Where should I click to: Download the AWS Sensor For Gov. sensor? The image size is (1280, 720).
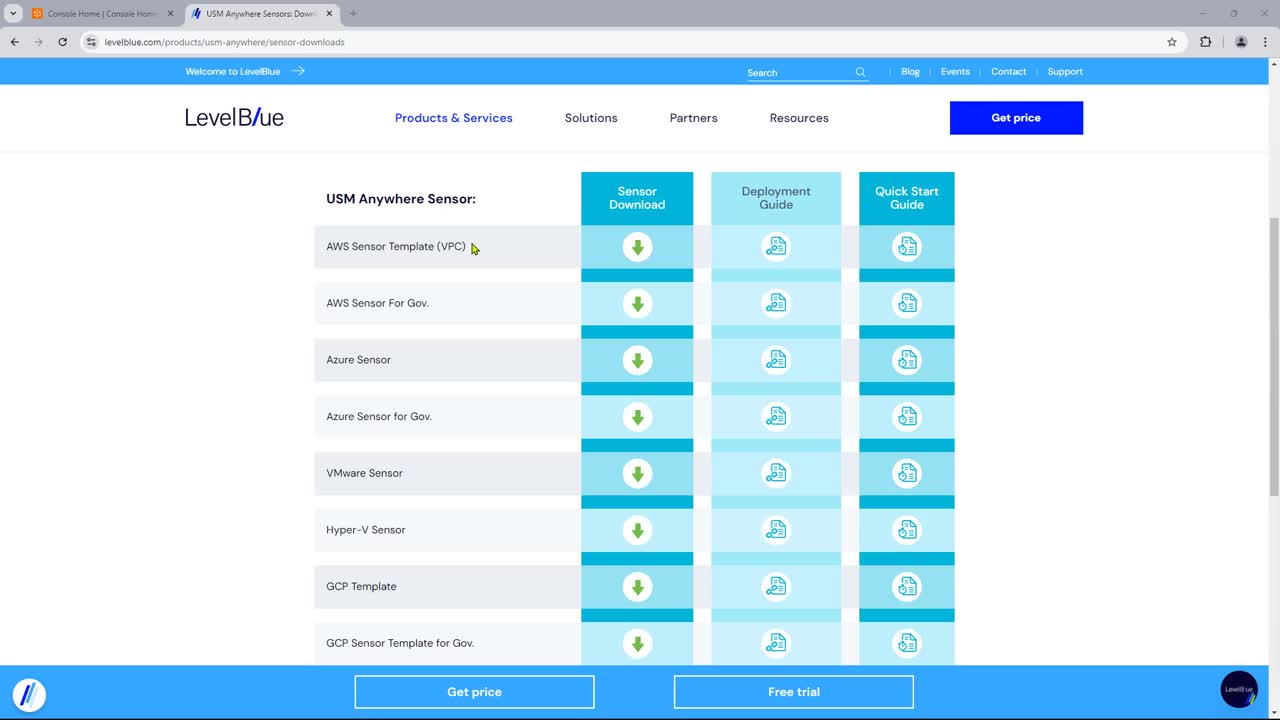[x=637, y=303]
